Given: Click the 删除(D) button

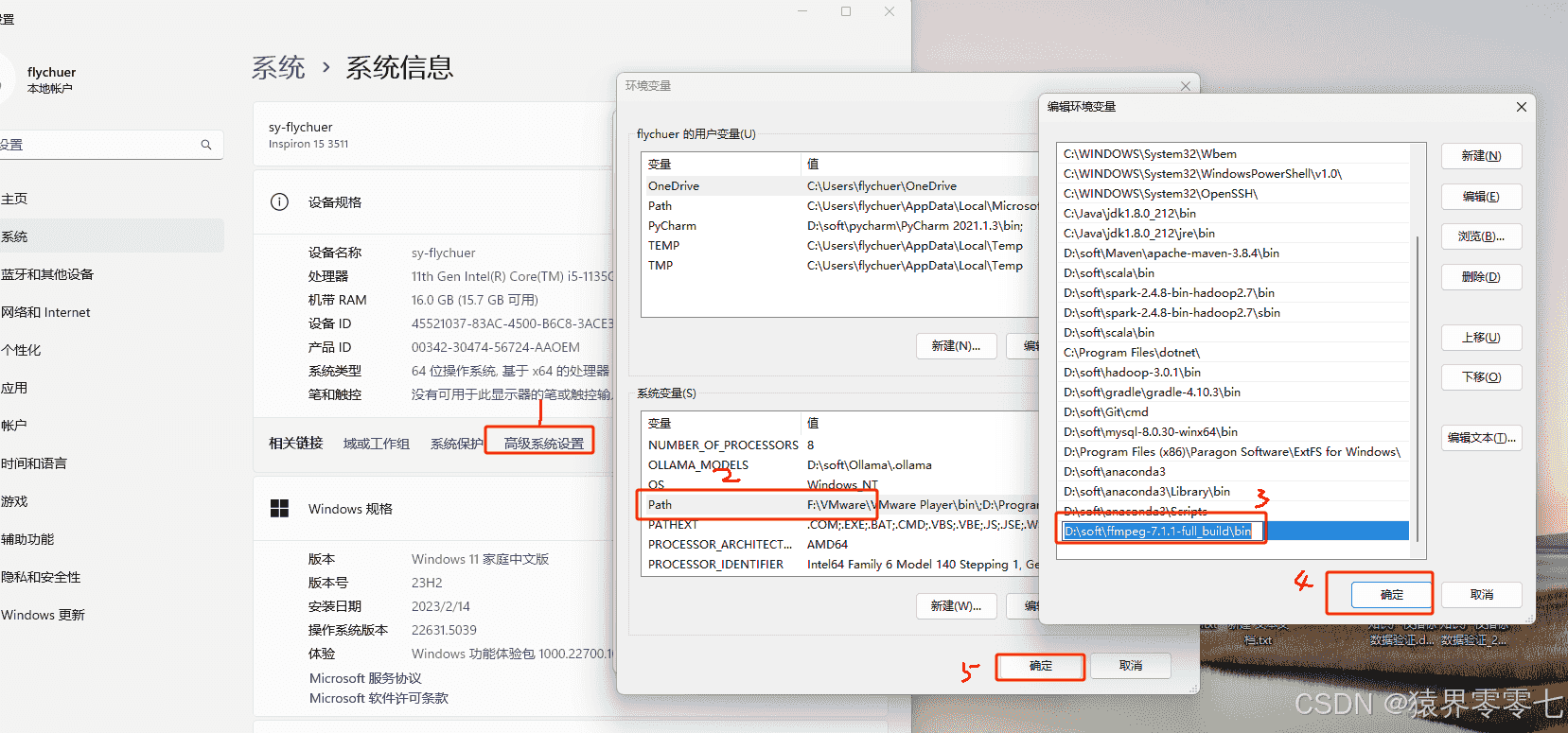Looking at the screenshot, I should 1481,277.
